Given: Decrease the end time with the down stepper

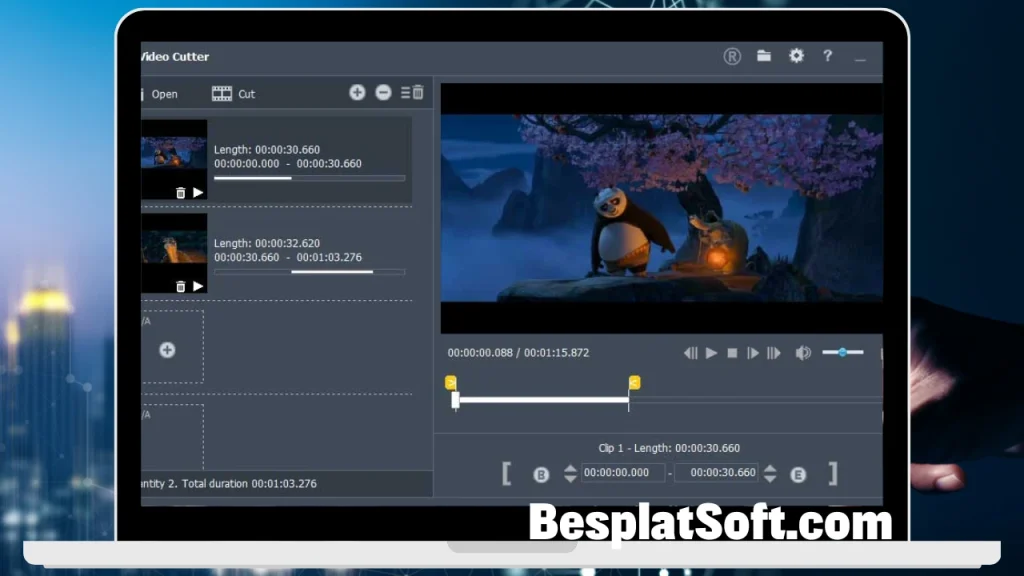Looking at the screenshot, I should coord(771,479).
